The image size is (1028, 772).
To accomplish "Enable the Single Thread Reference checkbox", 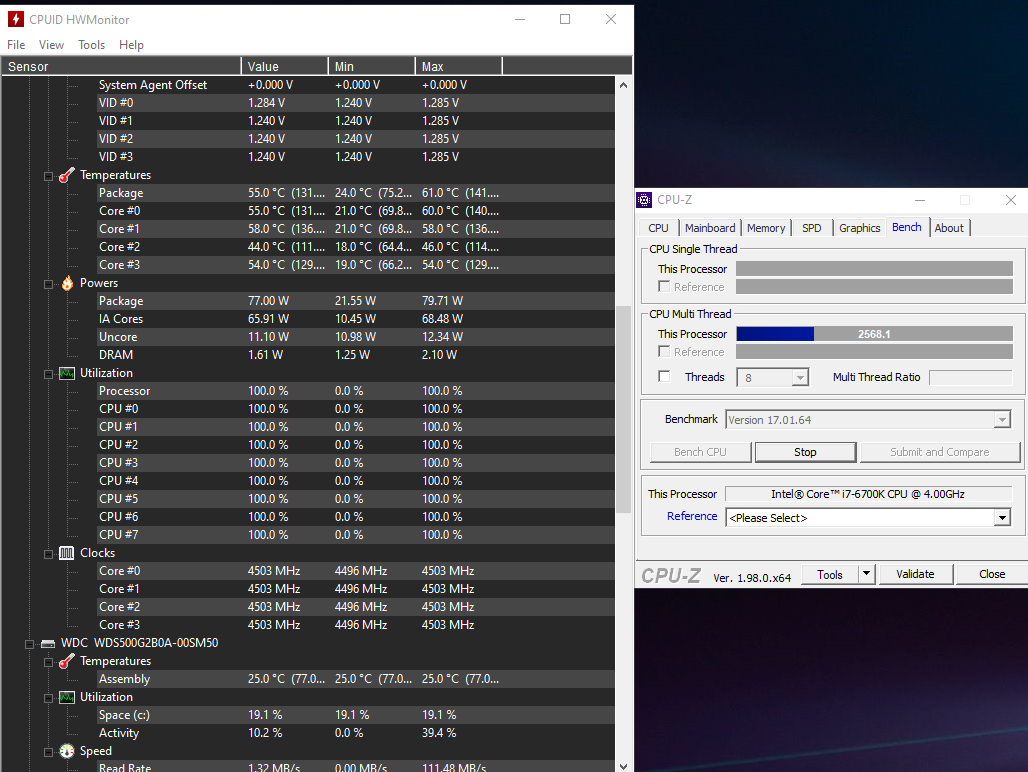I will click(664, 286).
